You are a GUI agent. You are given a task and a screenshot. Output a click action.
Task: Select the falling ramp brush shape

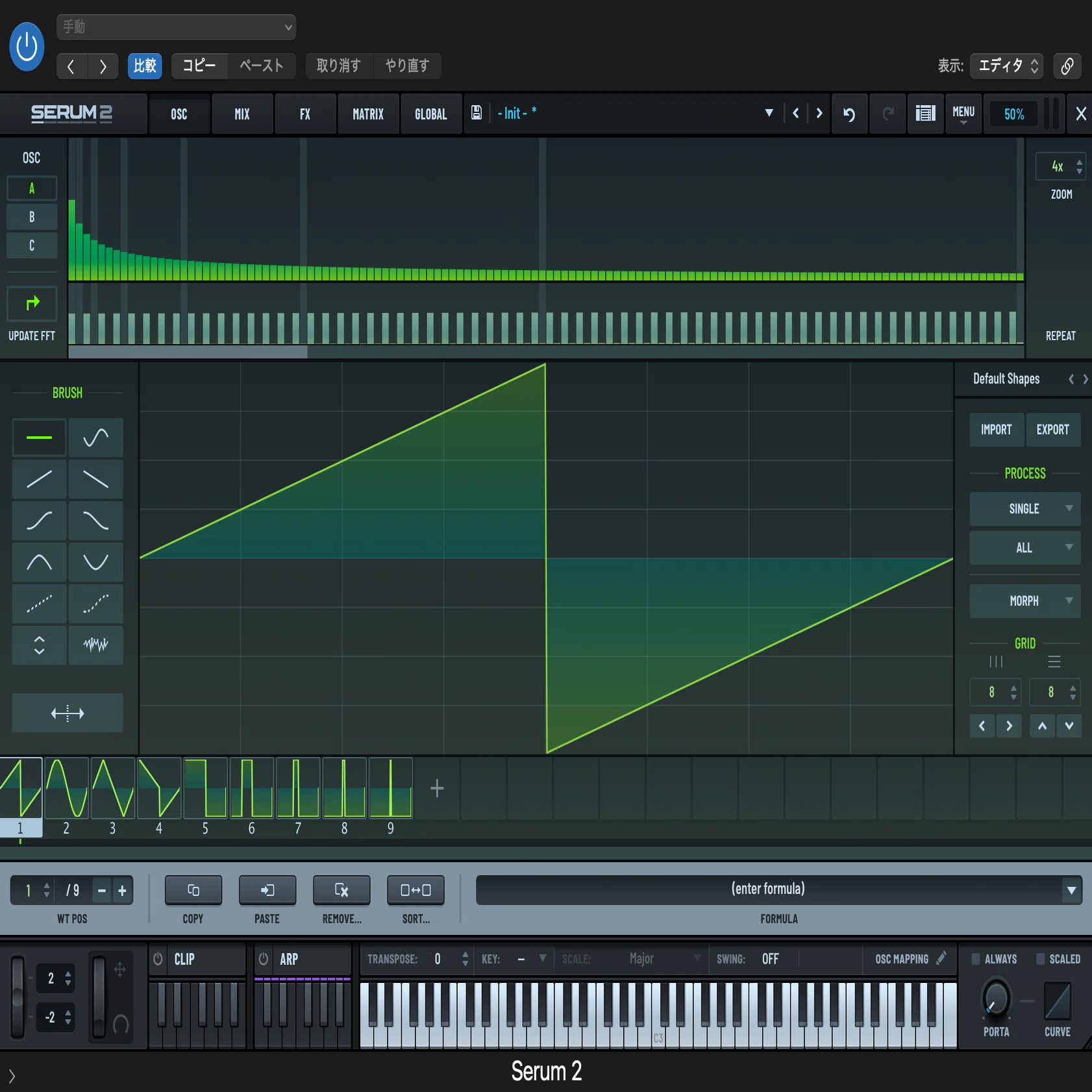tap(95, 479)
